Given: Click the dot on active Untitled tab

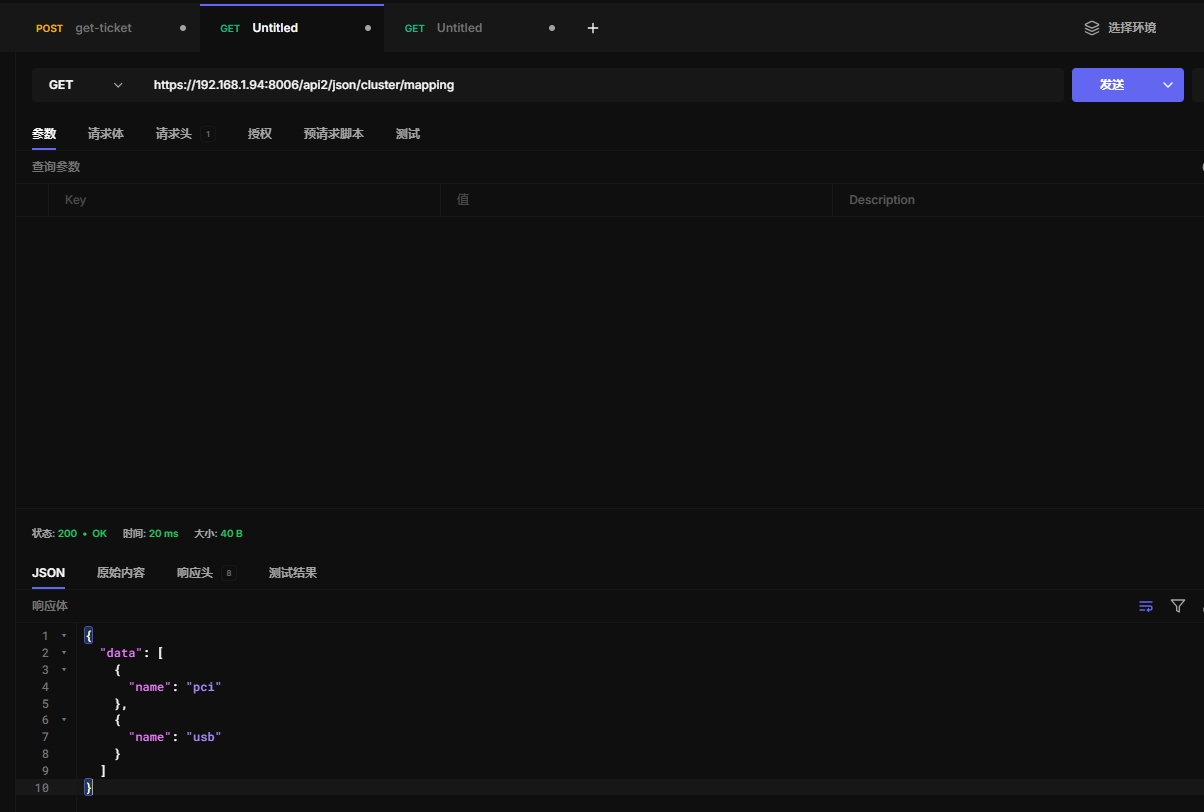Looking at the screenshot, I should pos(368,28).
